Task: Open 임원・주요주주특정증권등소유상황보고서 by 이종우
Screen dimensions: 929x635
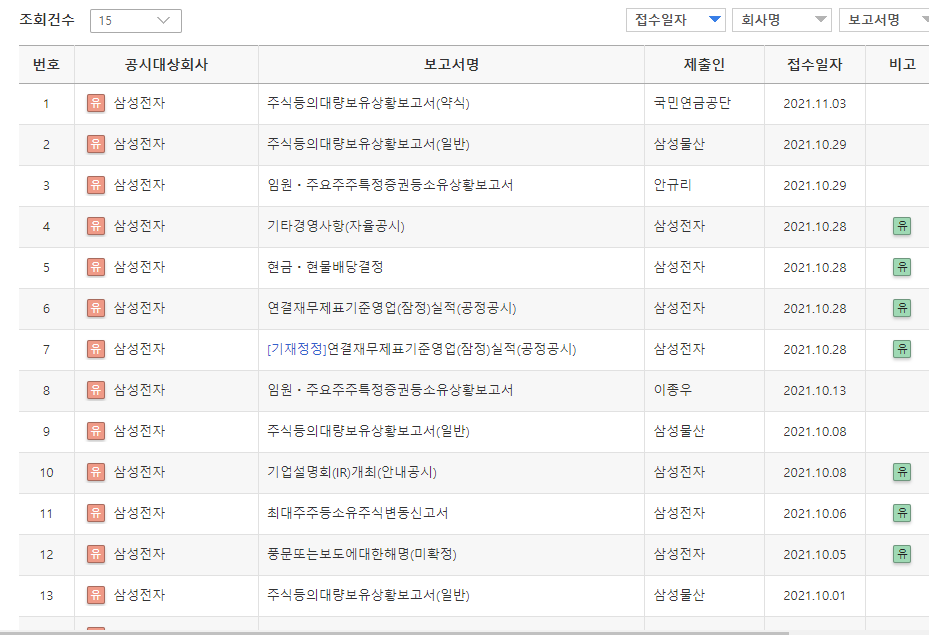Action: (x=390, y=390)
